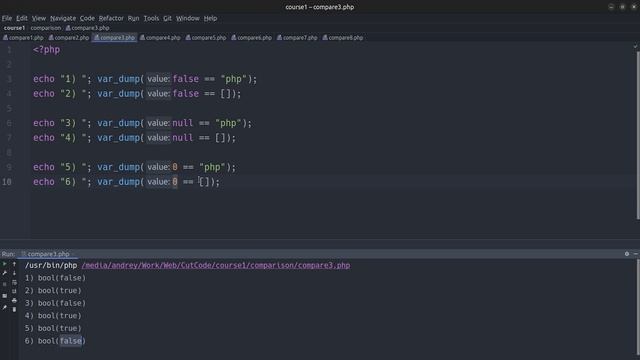Rerun compare3.php with the green play icon
This screenshot has width=640, height=360.
4,264
